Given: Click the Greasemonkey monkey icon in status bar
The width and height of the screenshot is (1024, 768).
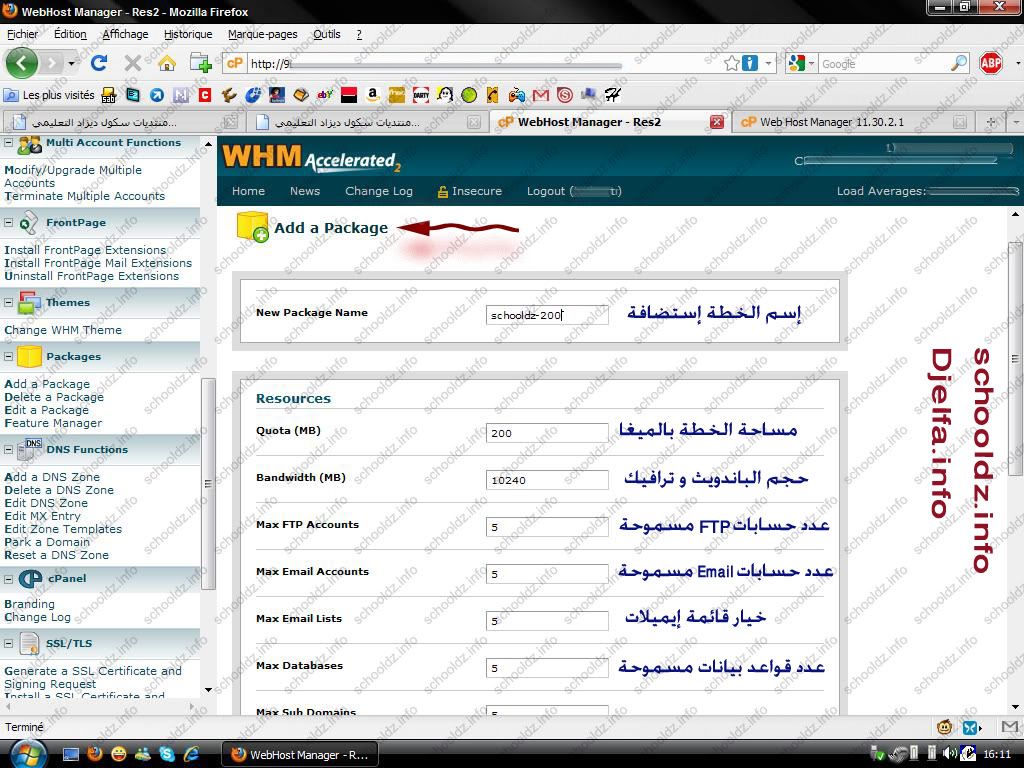Looking at the screenshot, I should tap(944, 727).
